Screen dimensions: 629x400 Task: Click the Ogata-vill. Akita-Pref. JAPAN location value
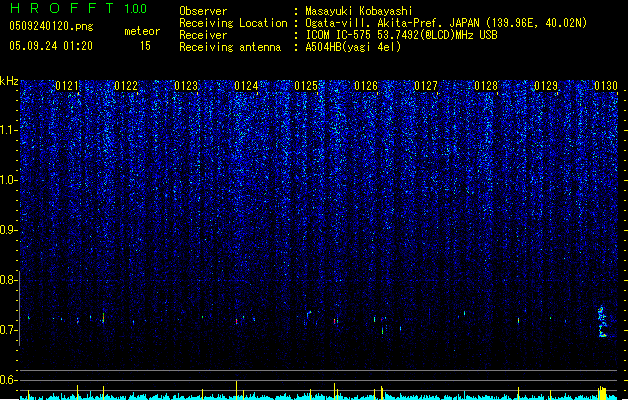coord(446,23)
